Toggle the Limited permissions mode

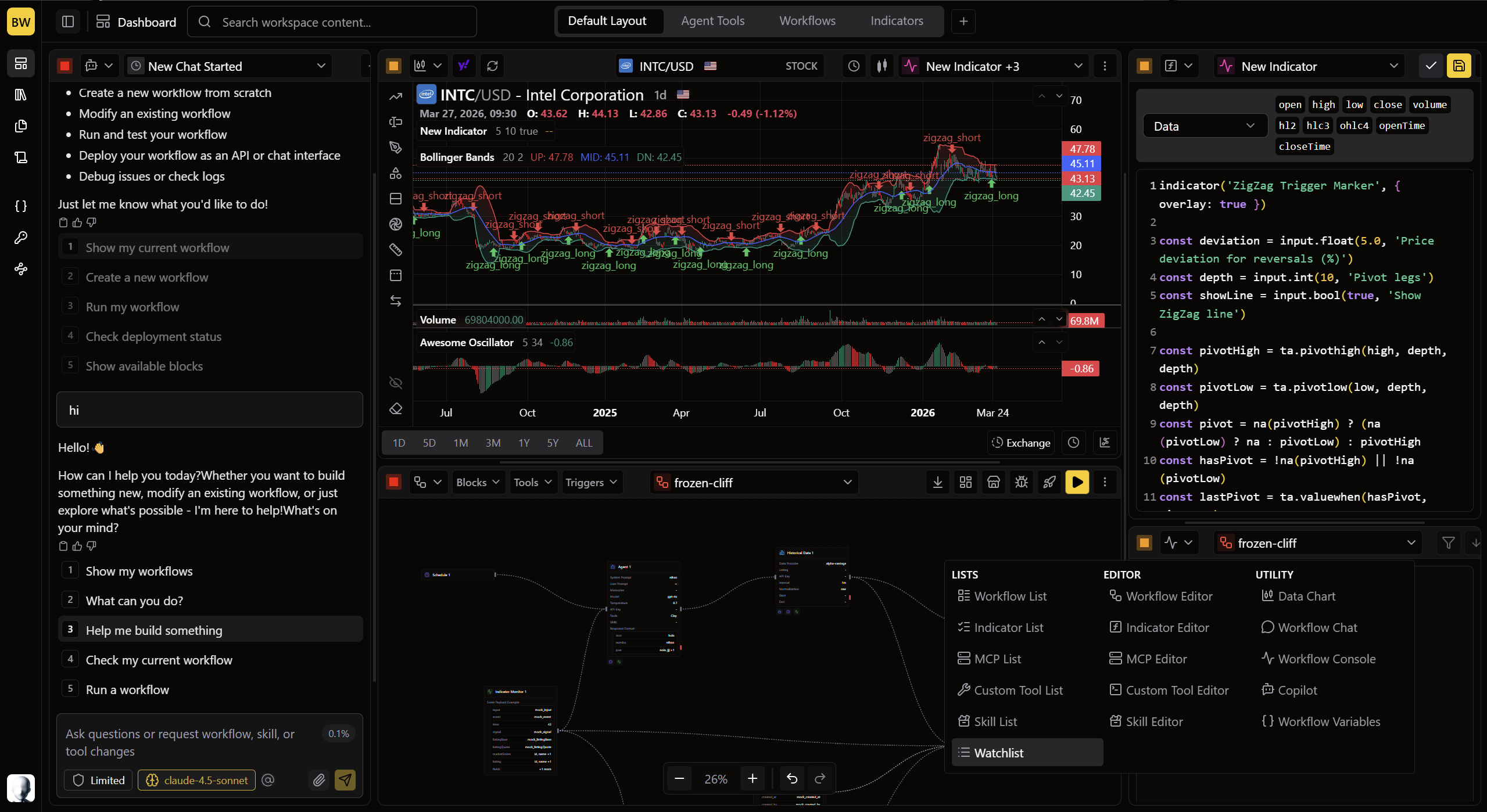tap(99, 780)
